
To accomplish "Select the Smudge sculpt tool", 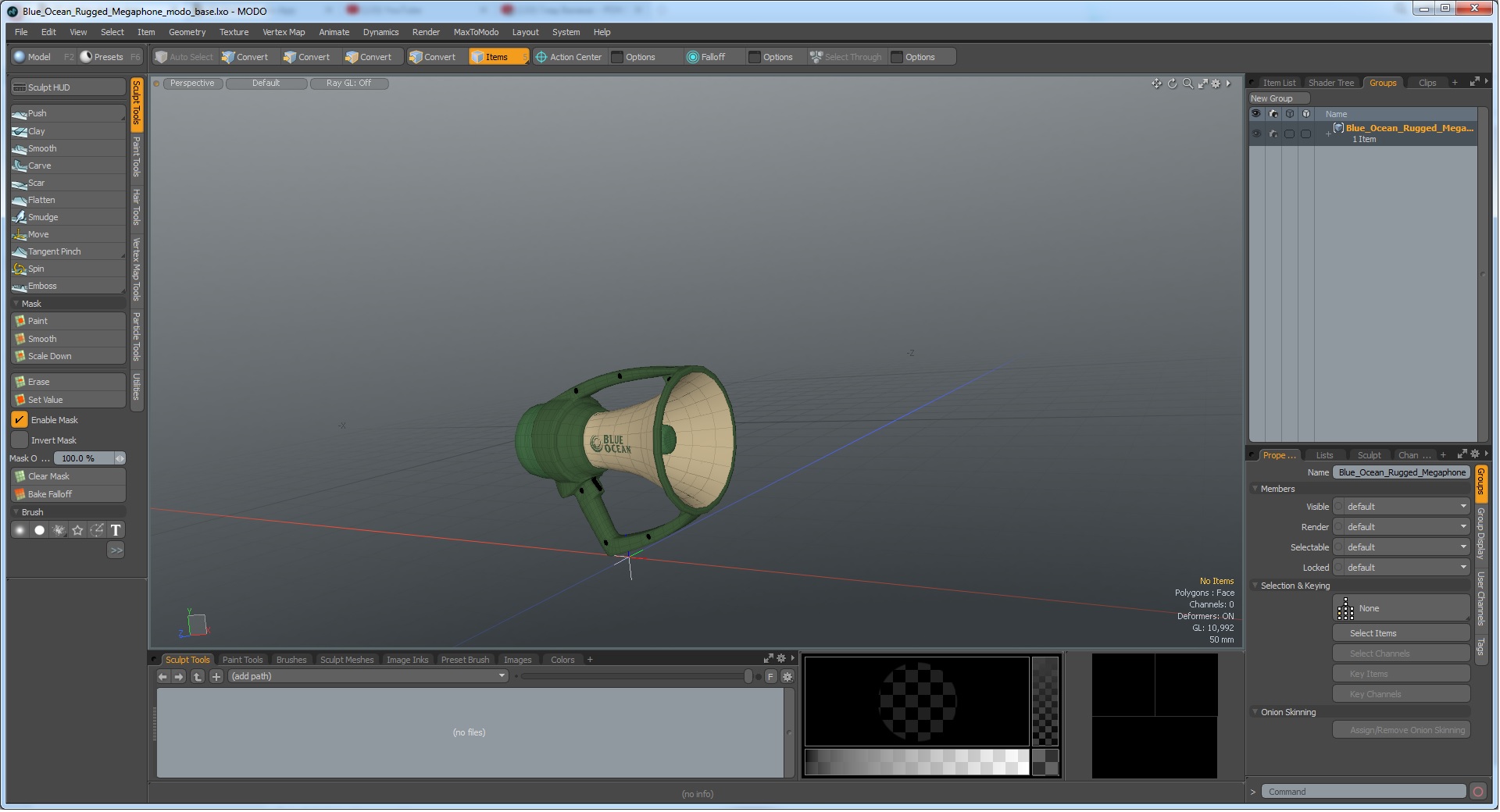I will click(x=68, y=217).
